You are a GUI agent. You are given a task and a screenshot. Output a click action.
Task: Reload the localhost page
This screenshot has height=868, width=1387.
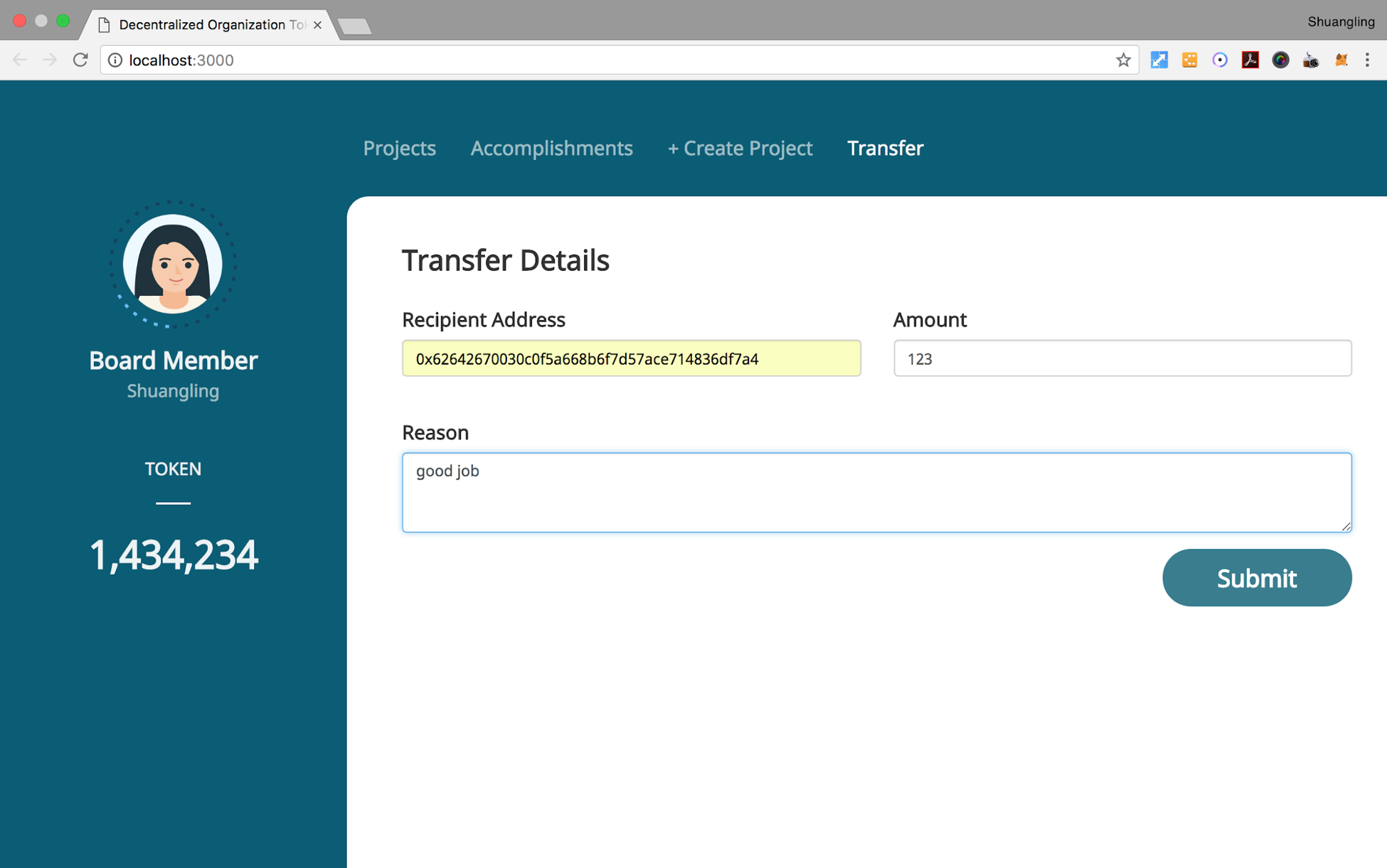pyautogui.click(x=80, y=60)
